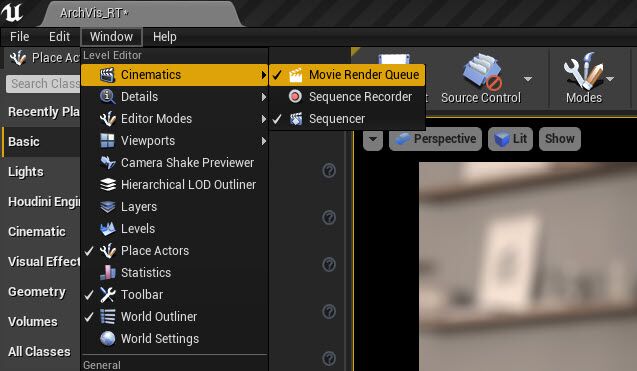Click the Camera Shake Previewer icon
The image size is (637, 371).
coord(107,163)
